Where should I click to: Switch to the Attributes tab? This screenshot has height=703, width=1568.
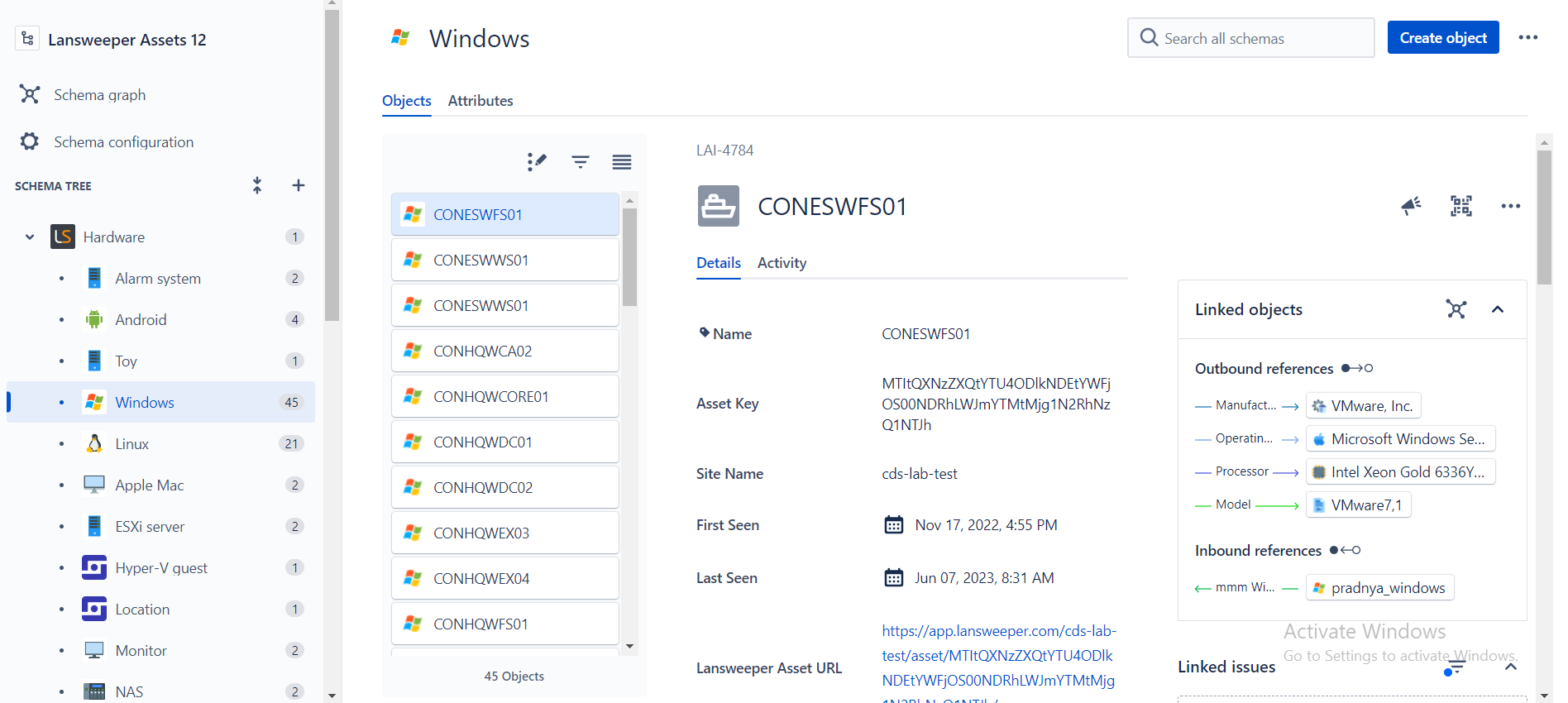point(480,101)
